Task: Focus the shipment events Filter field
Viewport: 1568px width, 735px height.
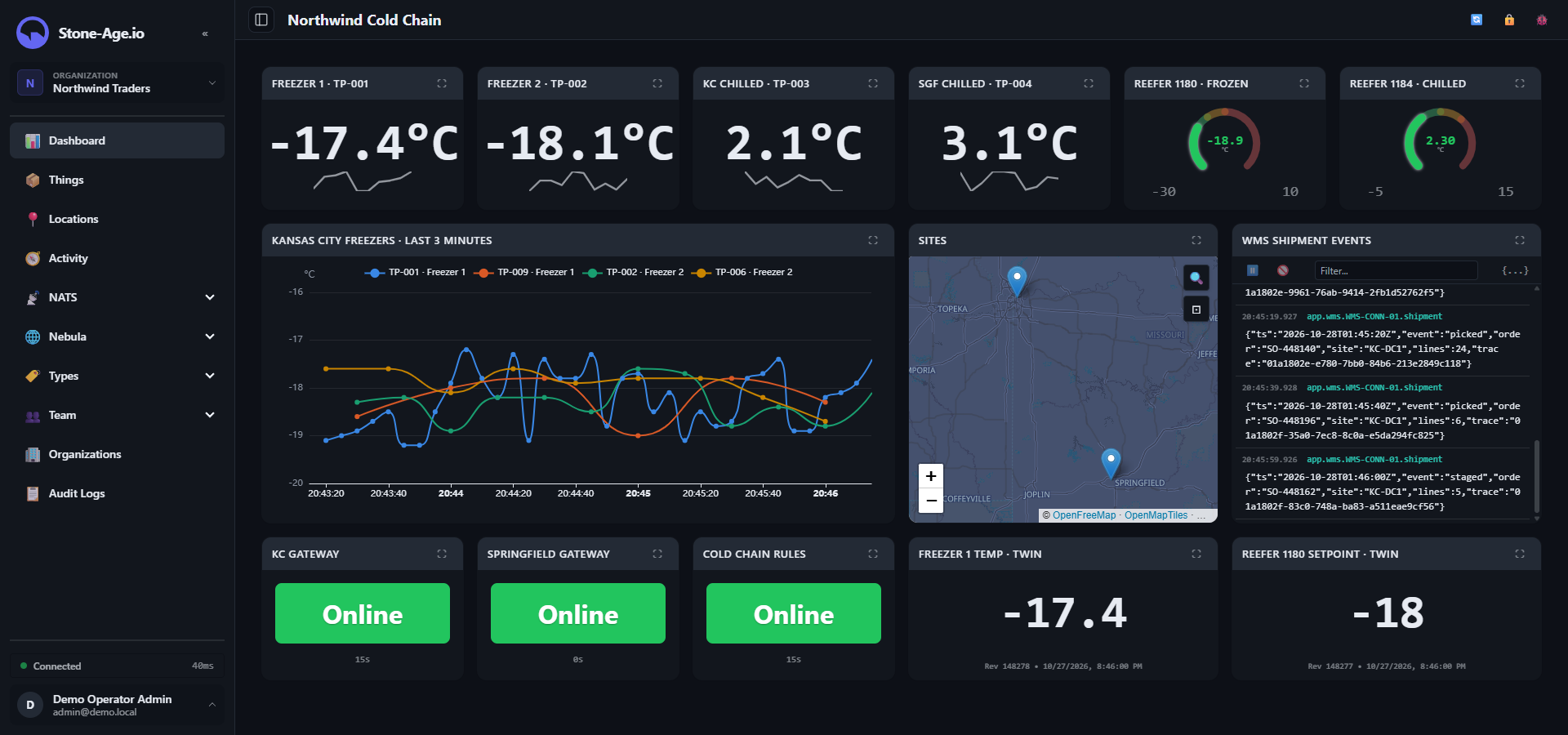Action: pyautogui.click(x=1396, y=270)
